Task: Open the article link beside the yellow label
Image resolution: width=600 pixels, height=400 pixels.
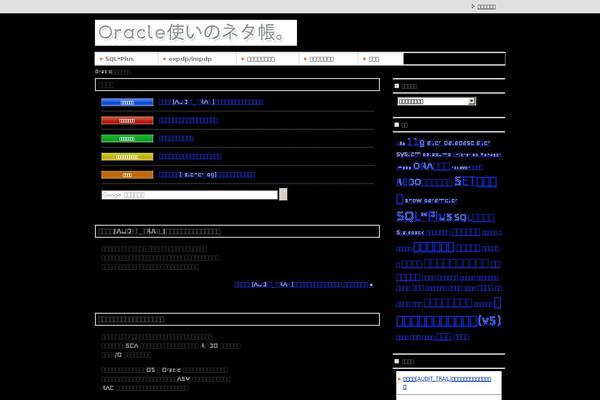Action: pos(190,156)
